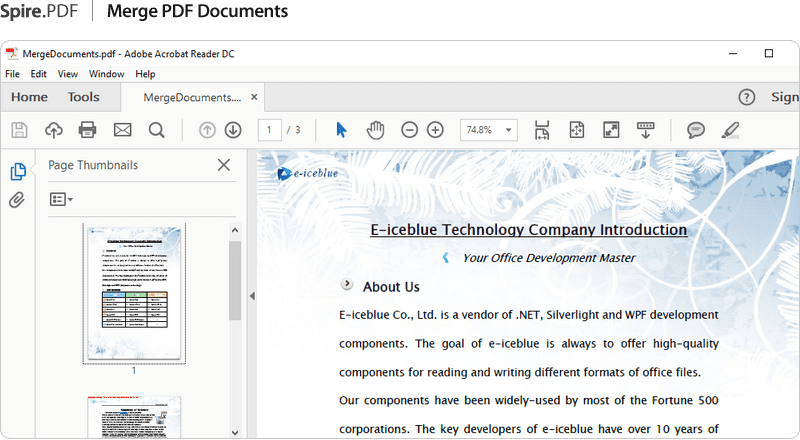
Task: Click 'Your Office Development Master' tagline
Action: 548,258
